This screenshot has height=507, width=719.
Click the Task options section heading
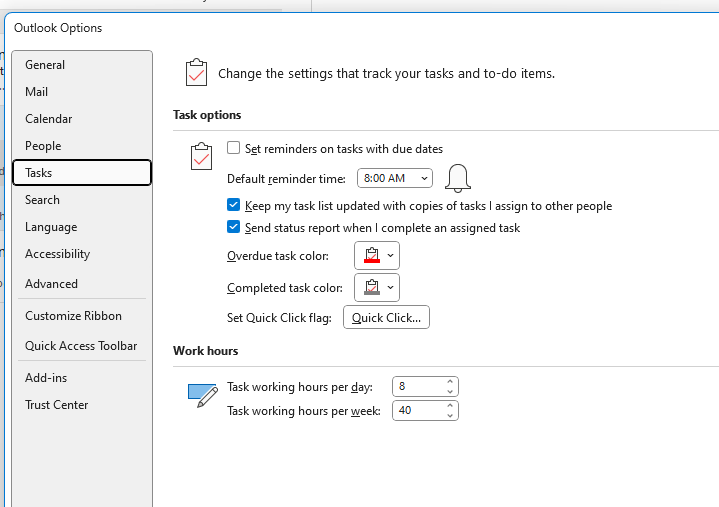click(x=207, y=115)
